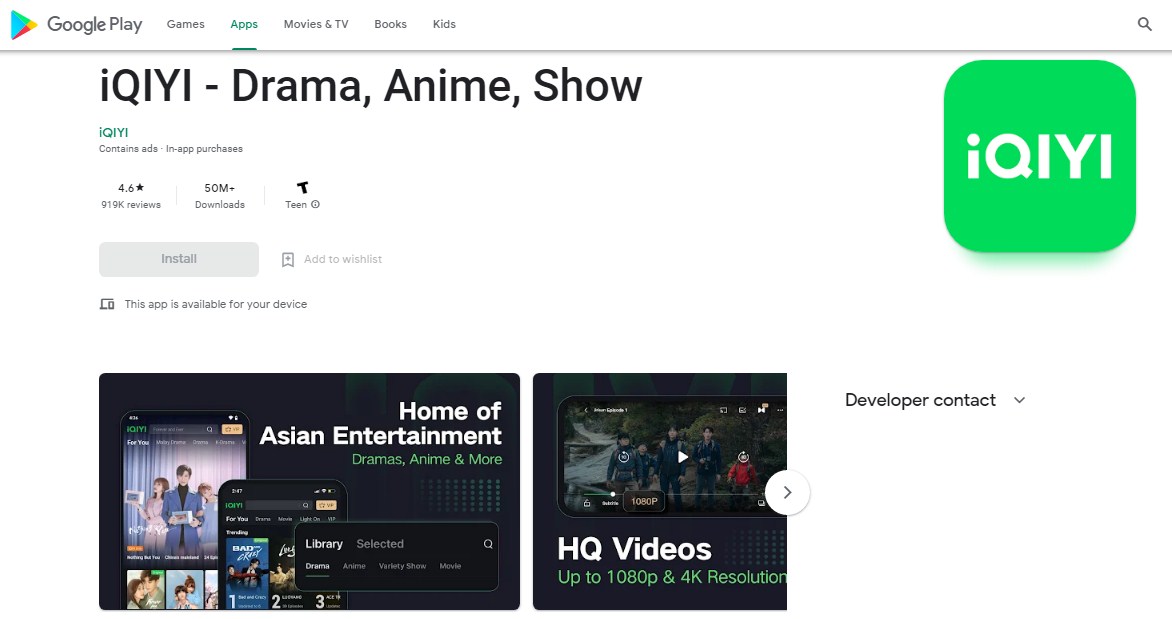Click the device availability icon
Screen dimensions: 1172x619
[x=107, y=304]
